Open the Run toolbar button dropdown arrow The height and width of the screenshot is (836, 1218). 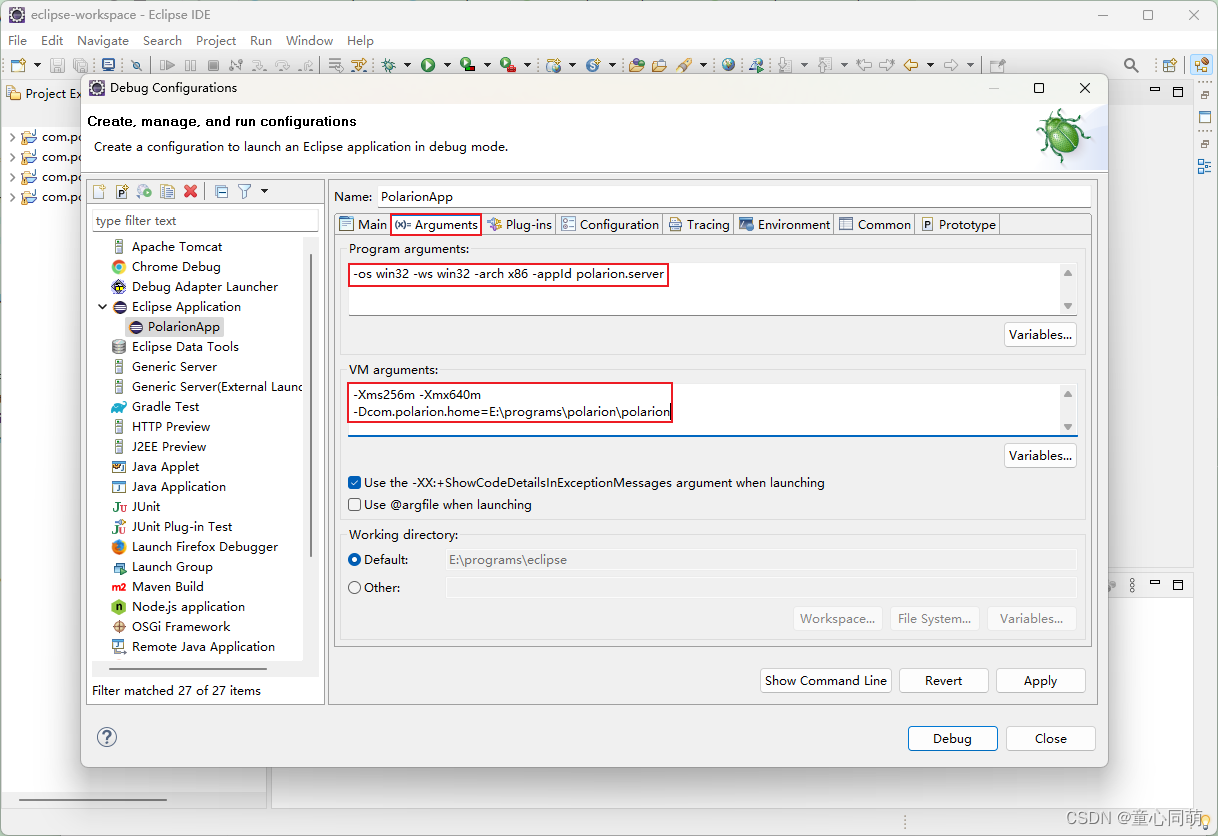pyautogui.click(x=446, y=65)
